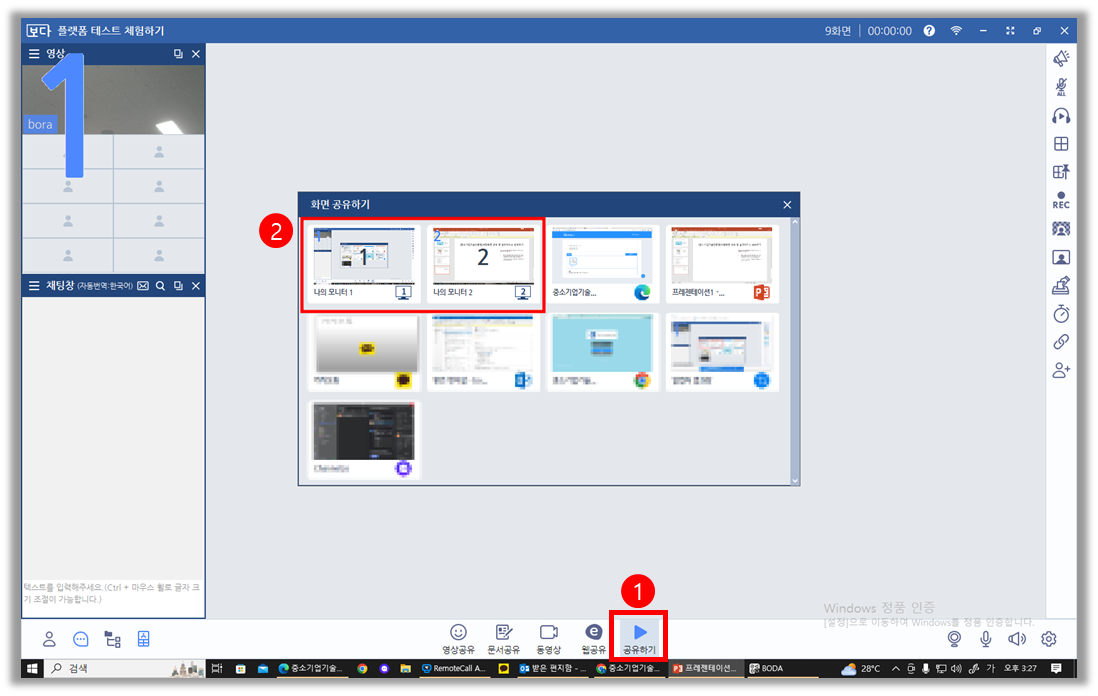Click the taskbar 검색 search box
Image resolution: width=1098 pixels, height=696 pixels.
pos(125,669)
